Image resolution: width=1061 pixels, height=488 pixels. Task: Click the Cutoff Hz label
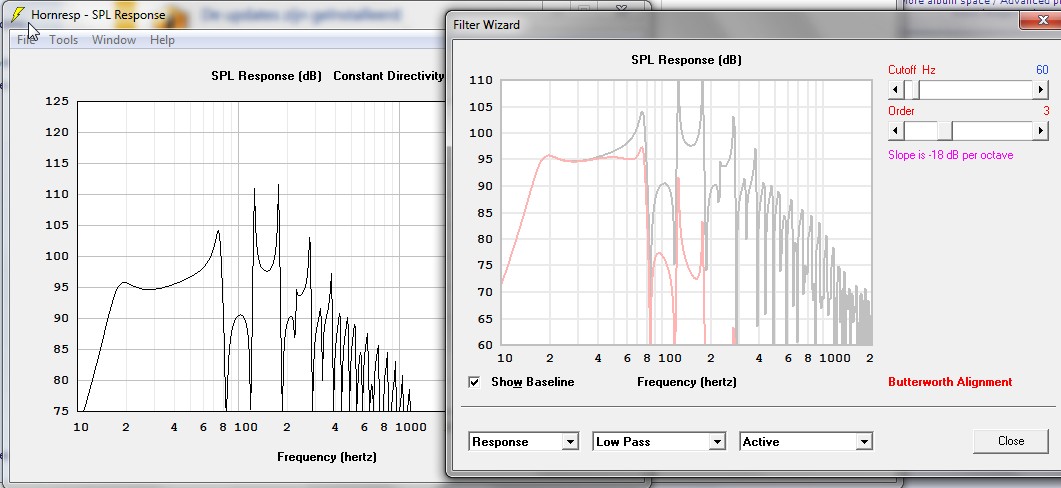pos(912,70)
